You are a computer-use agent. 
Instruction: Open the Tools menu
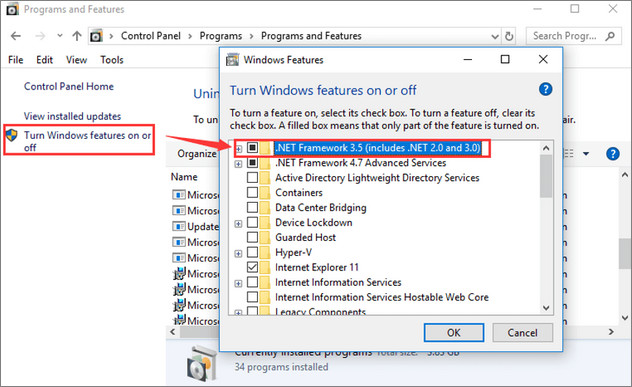coord(112,60)
